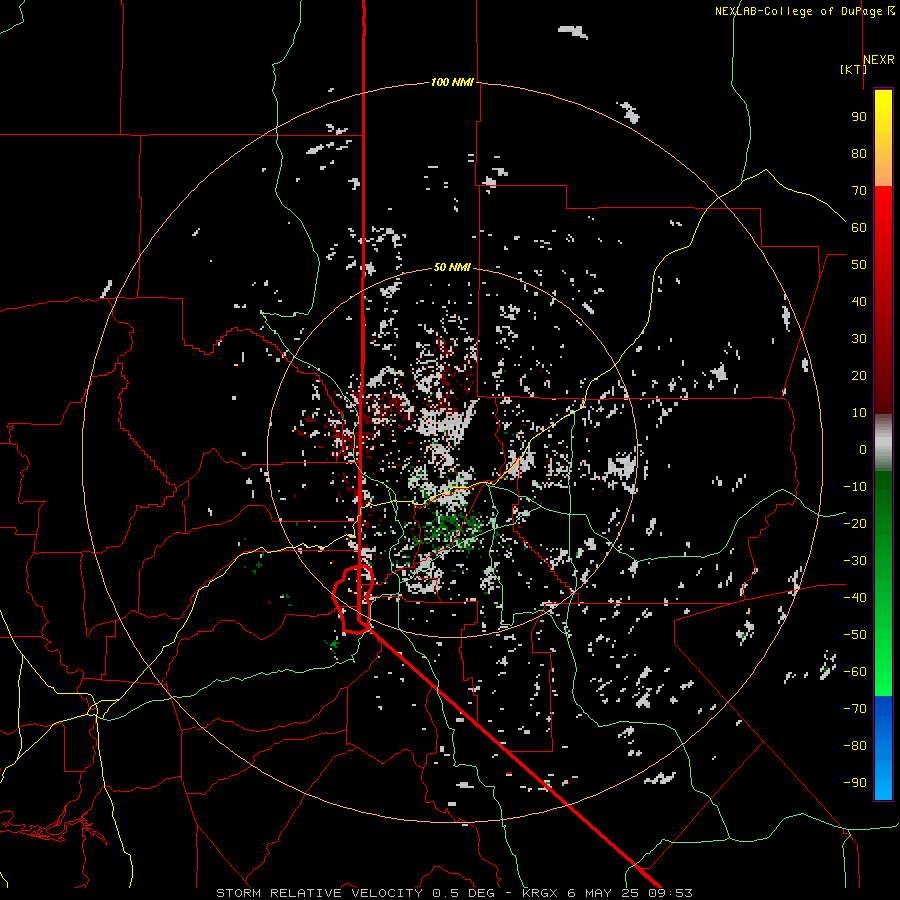Viewport: 900px width, 900px height.
Task: Select the -80 value on velocity scale
Action: (855, 746)
